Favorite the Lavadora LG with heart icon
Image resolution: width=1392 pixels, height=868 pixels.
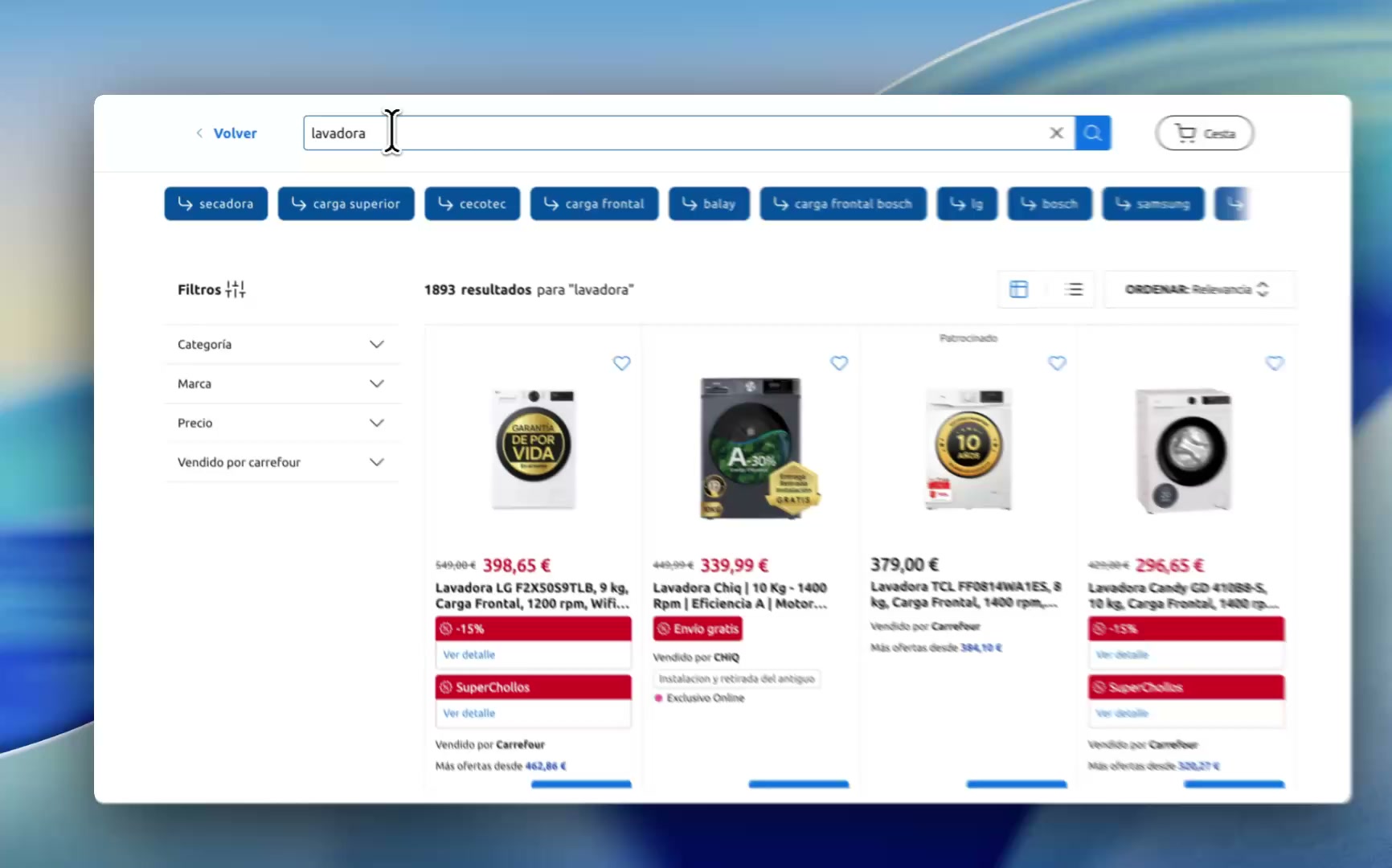[622, 363]
